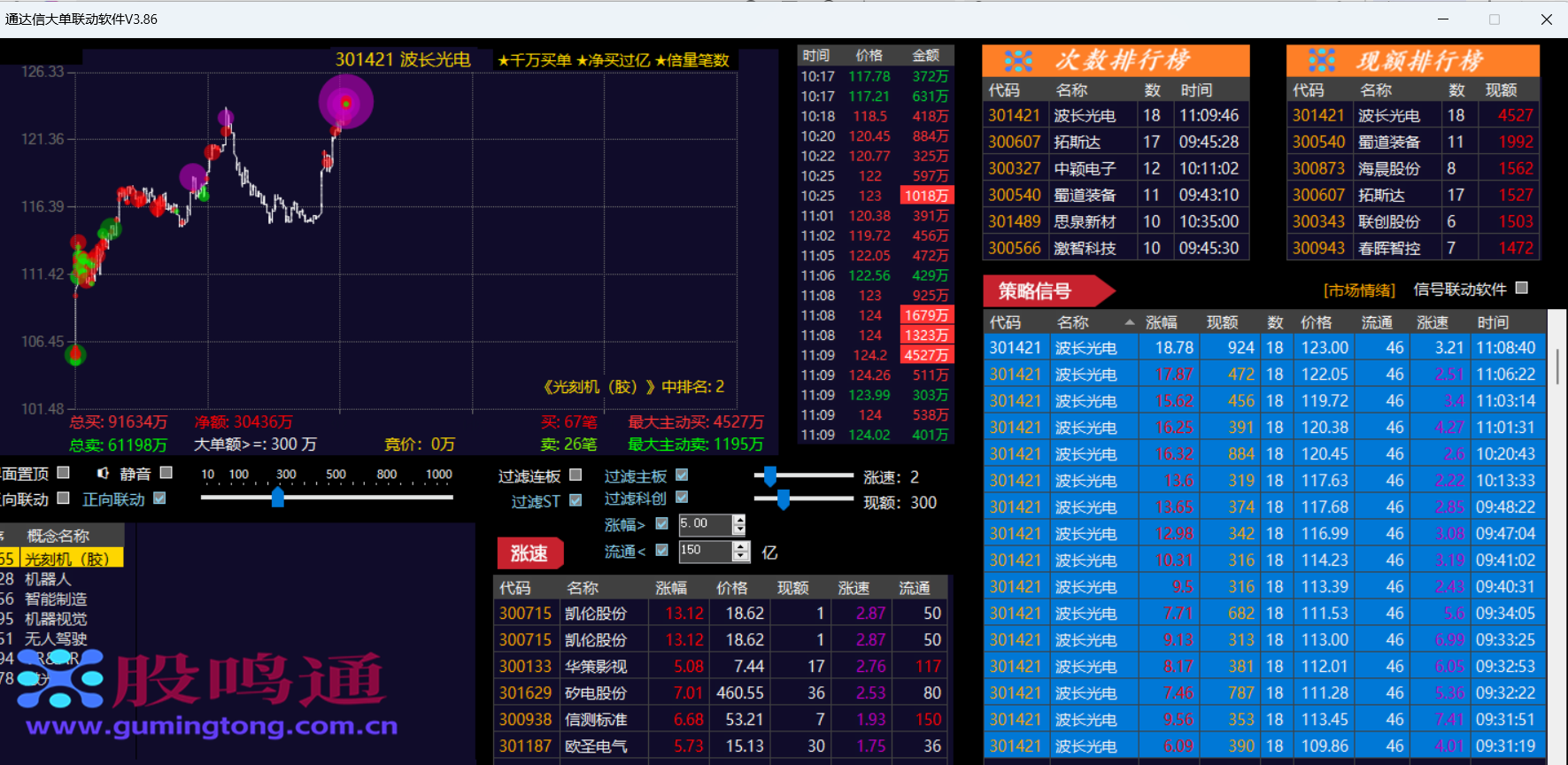
Task: Click the 301421 波长光电 chart title
Action: [x=403, y=59]
